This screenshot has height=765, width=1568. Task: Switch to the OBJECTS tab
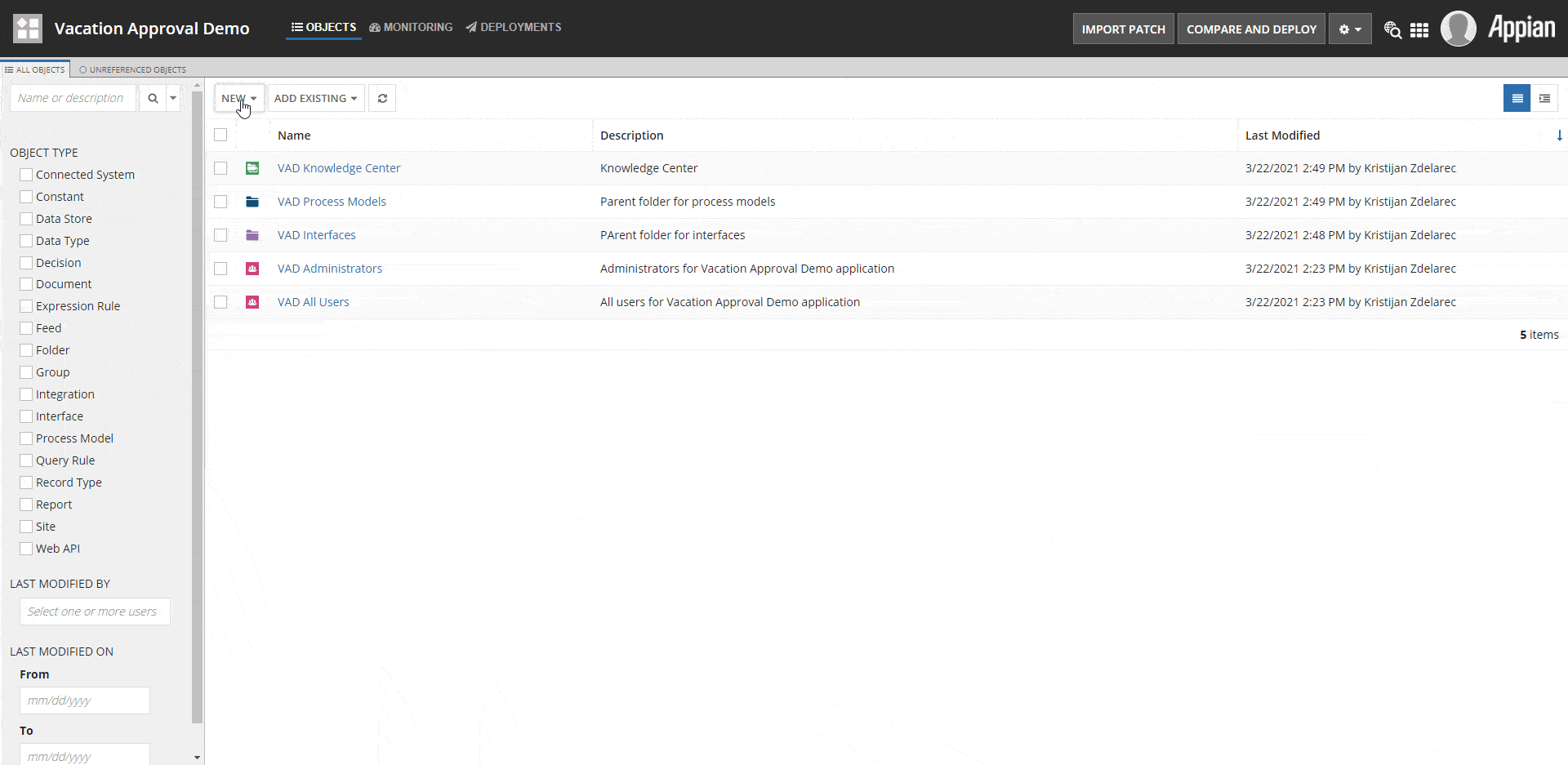(x=323, y=27)
